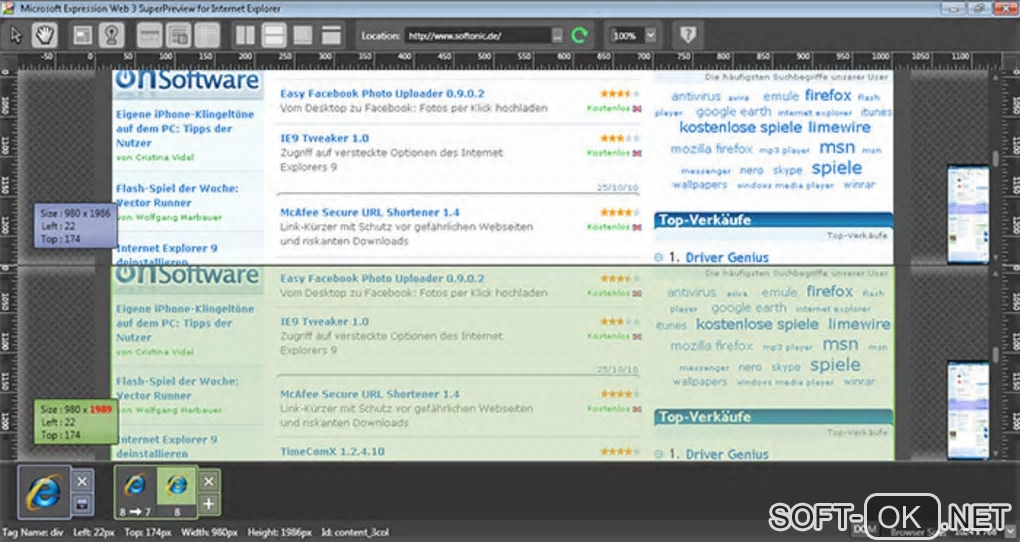Screen dimensions: 1020x542
Task: Open baseline browser options below X
Action: click(x=82, y=504)
